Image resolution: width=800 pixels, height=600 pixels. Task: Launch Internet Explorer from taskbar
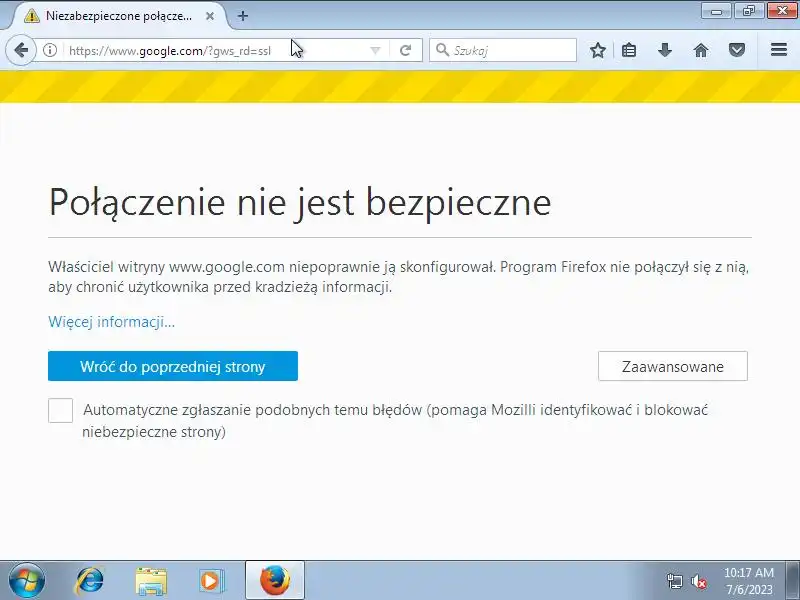pos(89,581)
